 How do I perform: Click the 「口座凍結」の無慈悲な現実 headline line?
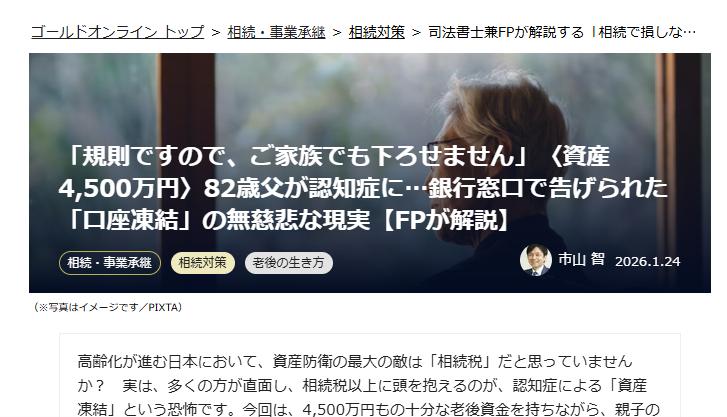pyautogui.click(x=285, y=219)
